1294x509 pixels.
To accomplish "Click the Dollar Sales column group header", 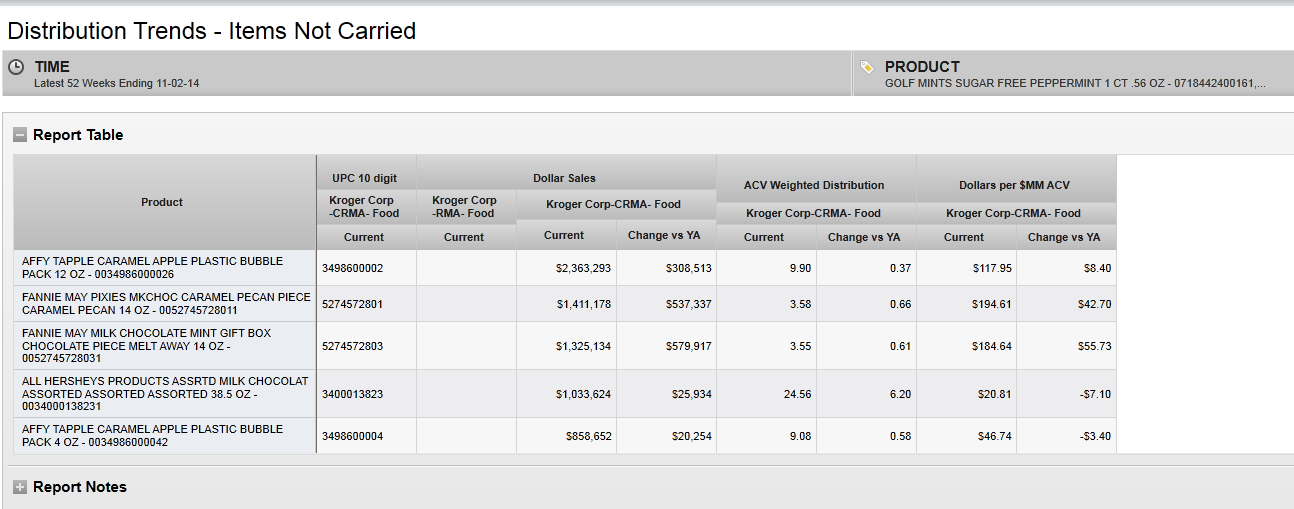I will (x=564, y=178).
